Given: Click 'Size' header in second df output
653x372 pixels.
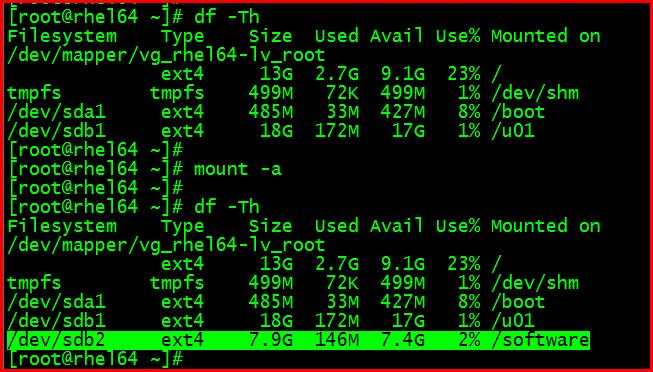Looking at the screenshot, I should coord(271,226).
